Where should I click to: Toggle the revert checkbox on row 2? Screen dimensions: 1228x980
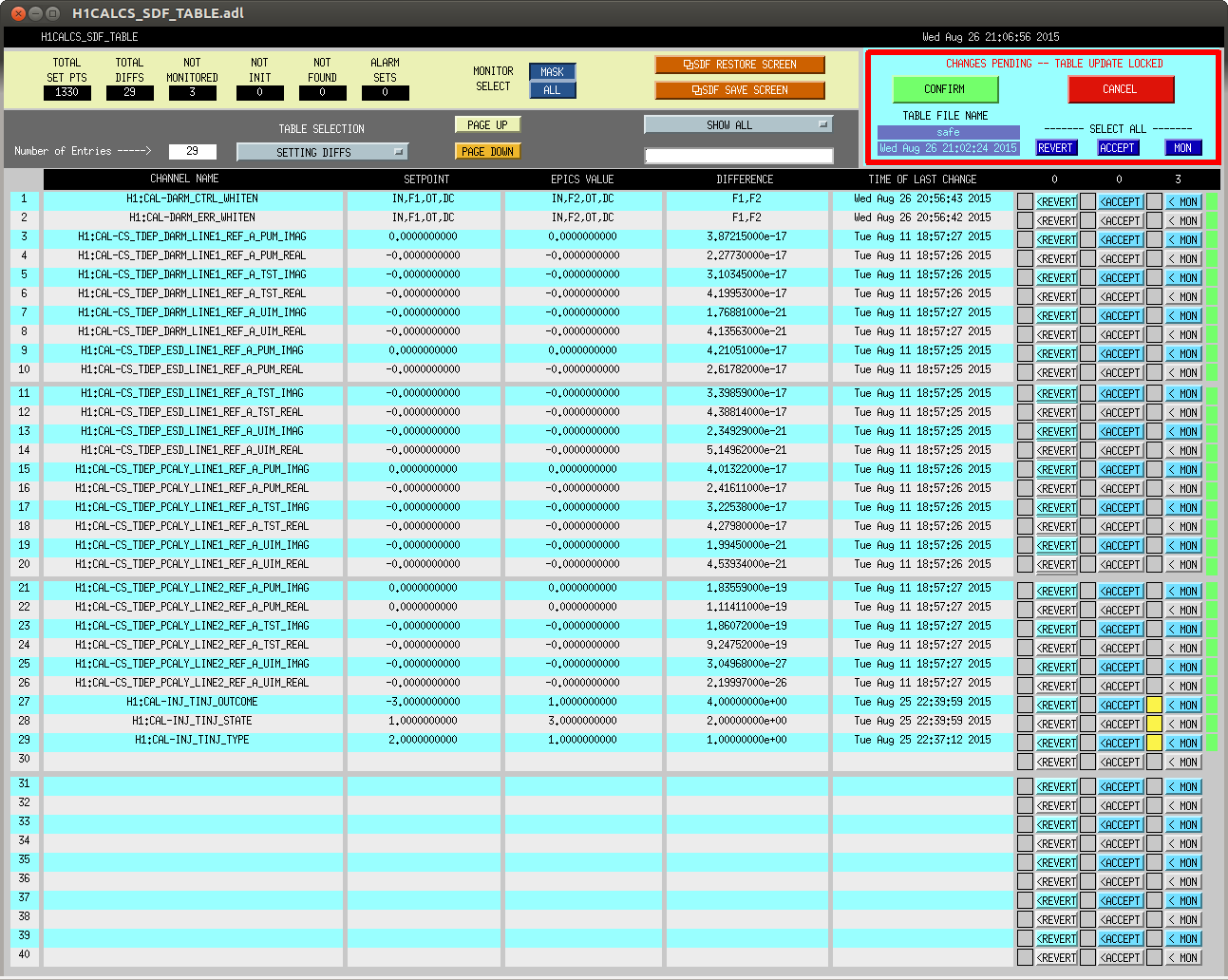tap(1025, 220)
